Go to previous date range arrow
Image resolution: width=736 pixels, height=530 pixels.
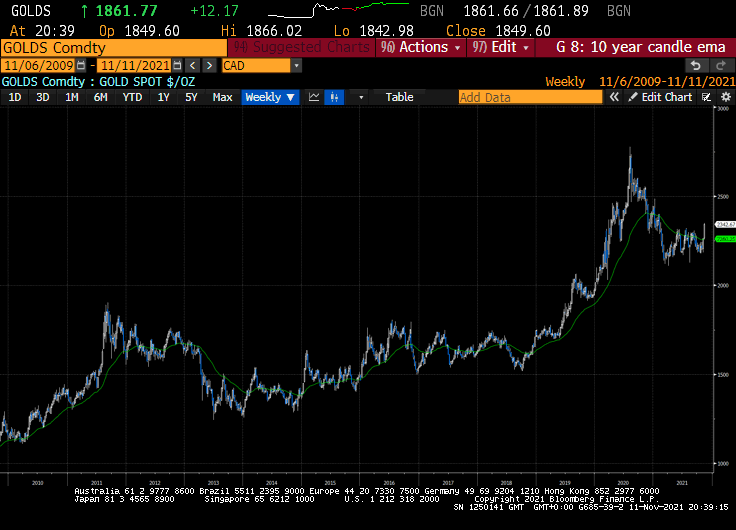tap(192, 65)
